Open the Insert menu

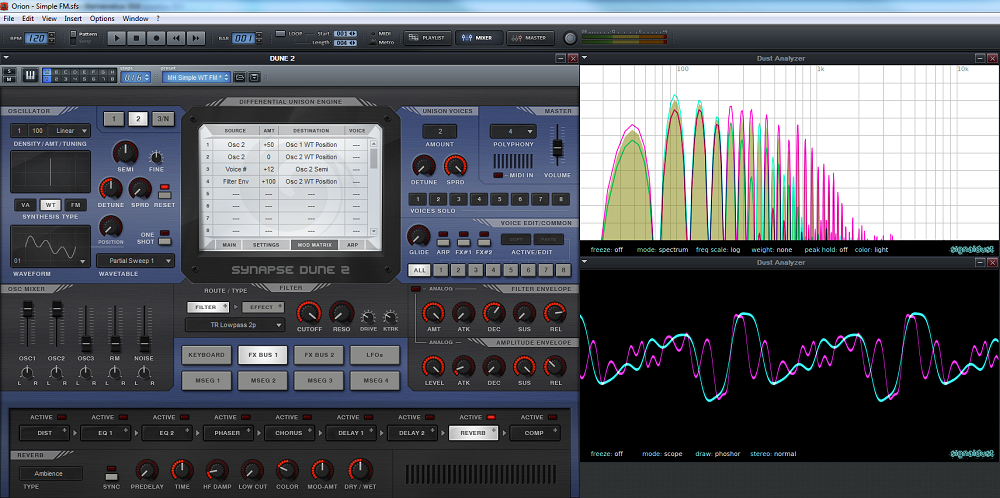click(x=73, y=18)
